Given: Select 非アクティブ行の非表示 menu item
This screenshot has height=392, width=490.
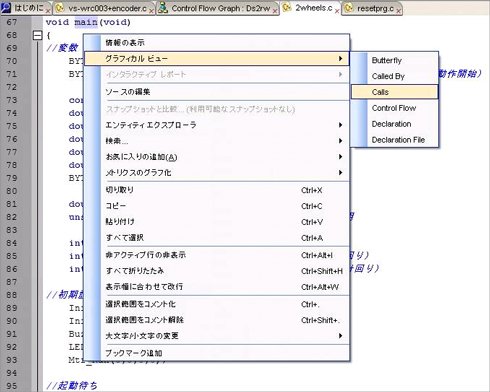Looking at the screenshot, I should (x=216, y=255).
